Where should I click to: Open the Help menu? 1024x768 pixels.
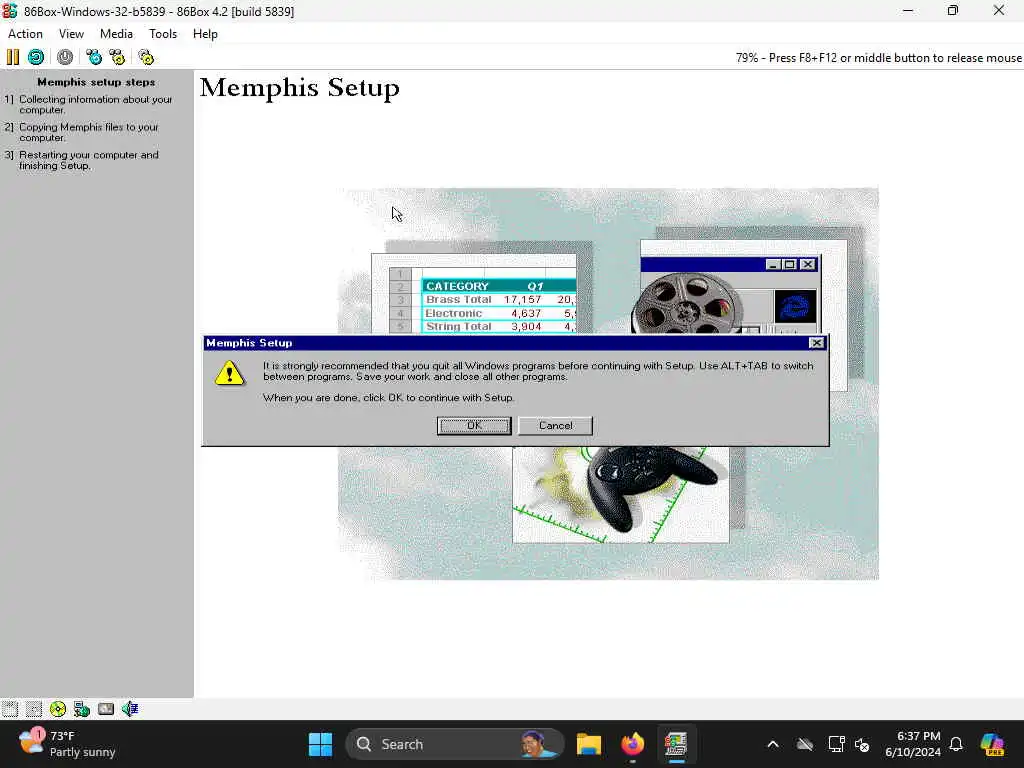(x=205, y=34)
